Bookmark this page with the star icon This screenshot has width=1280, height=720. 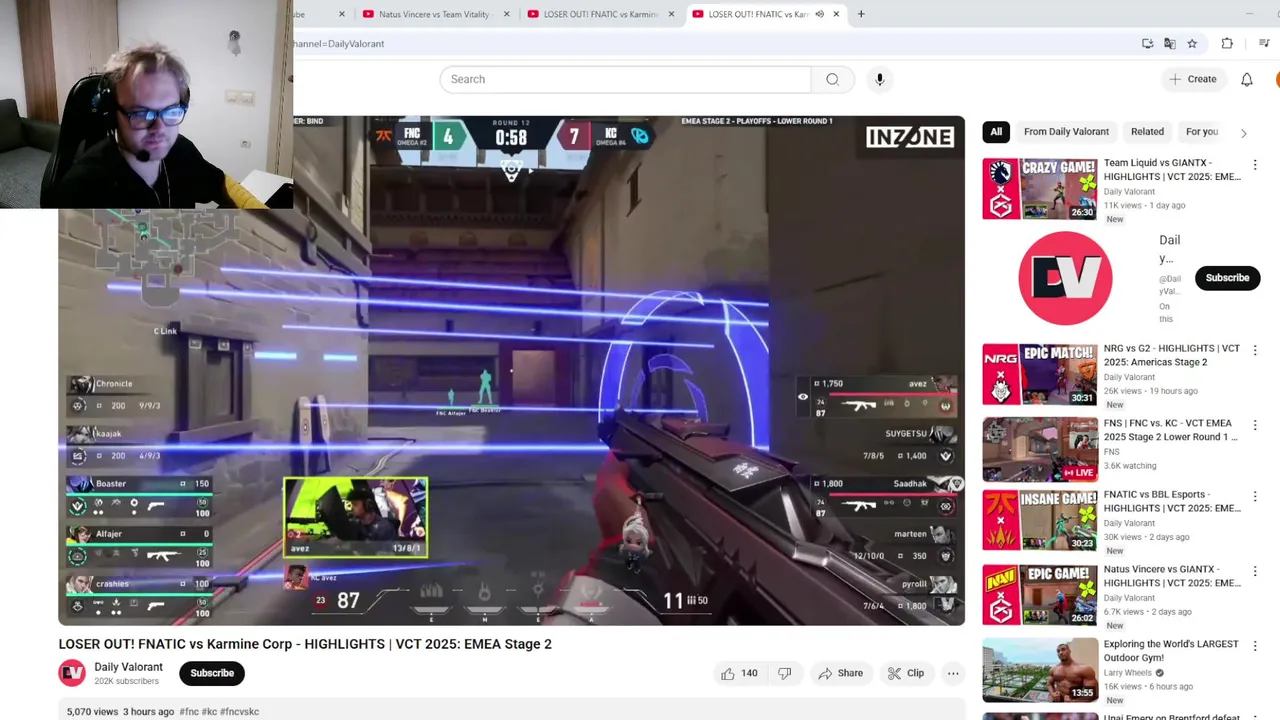click(x=1192, y=44)
